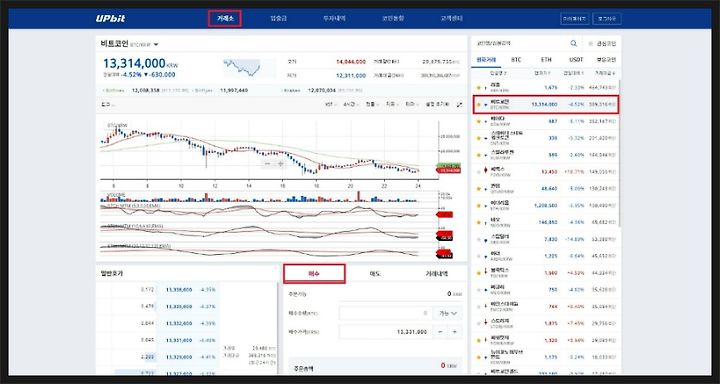Increase buy price with the plus stepper

point(455,332)
